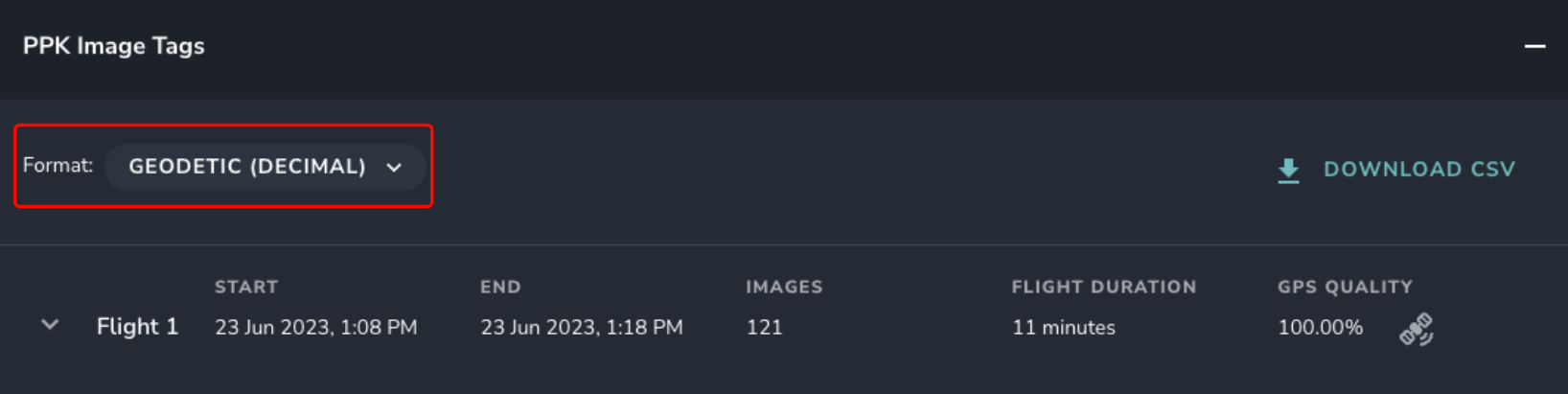Collapse the PPK Image Tags panel

1534,46
